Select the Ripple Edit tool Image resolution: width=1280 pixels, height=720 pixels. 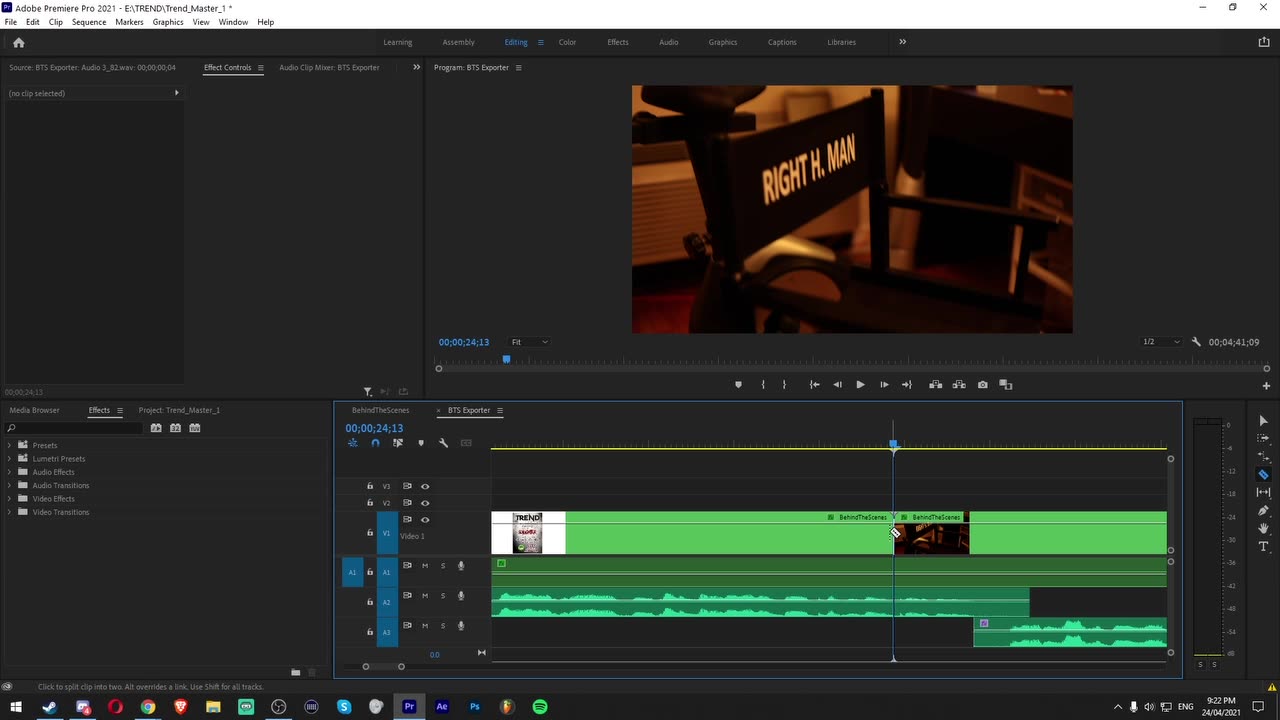tap(1263, 456)
